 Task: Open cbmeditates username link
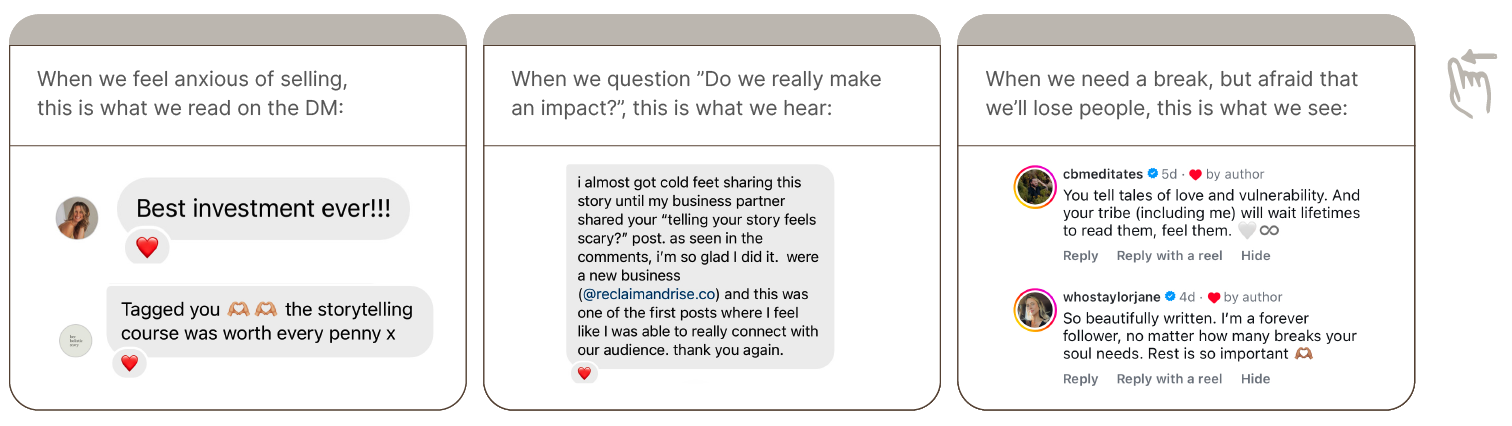(x=1102, y=174)
